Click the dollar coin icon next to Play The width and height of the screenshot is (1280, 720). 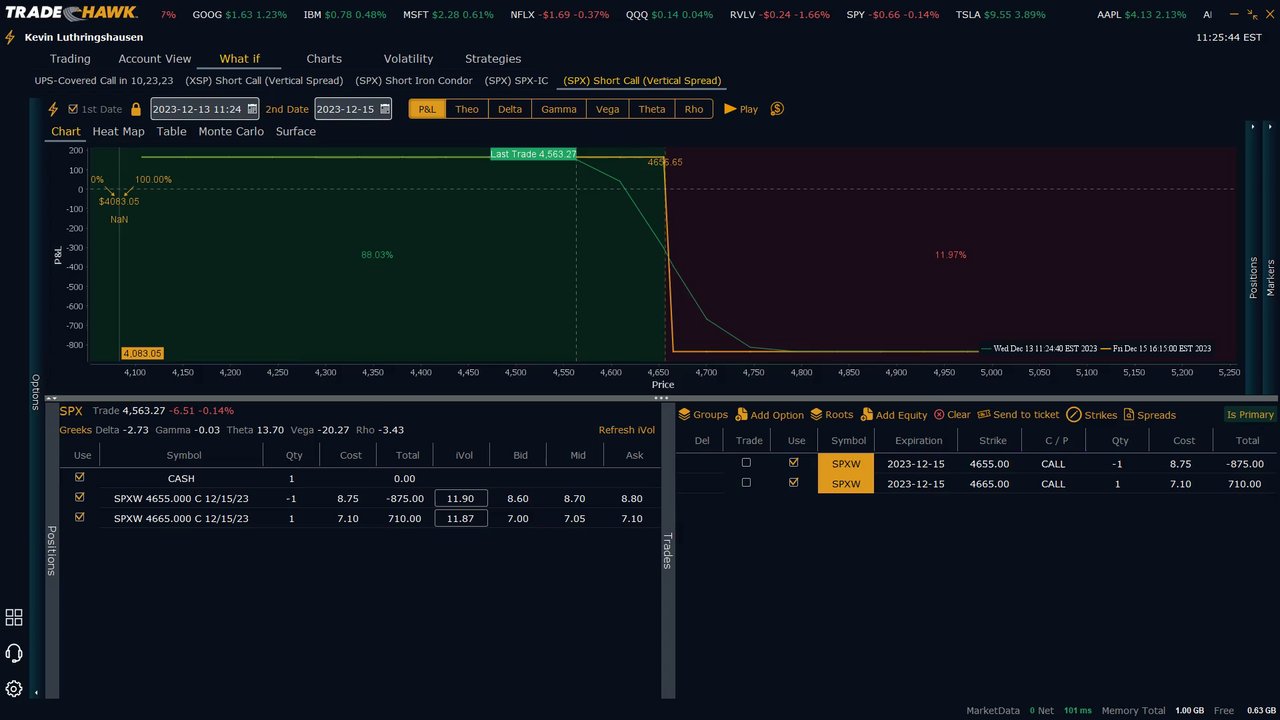point(777,109)
